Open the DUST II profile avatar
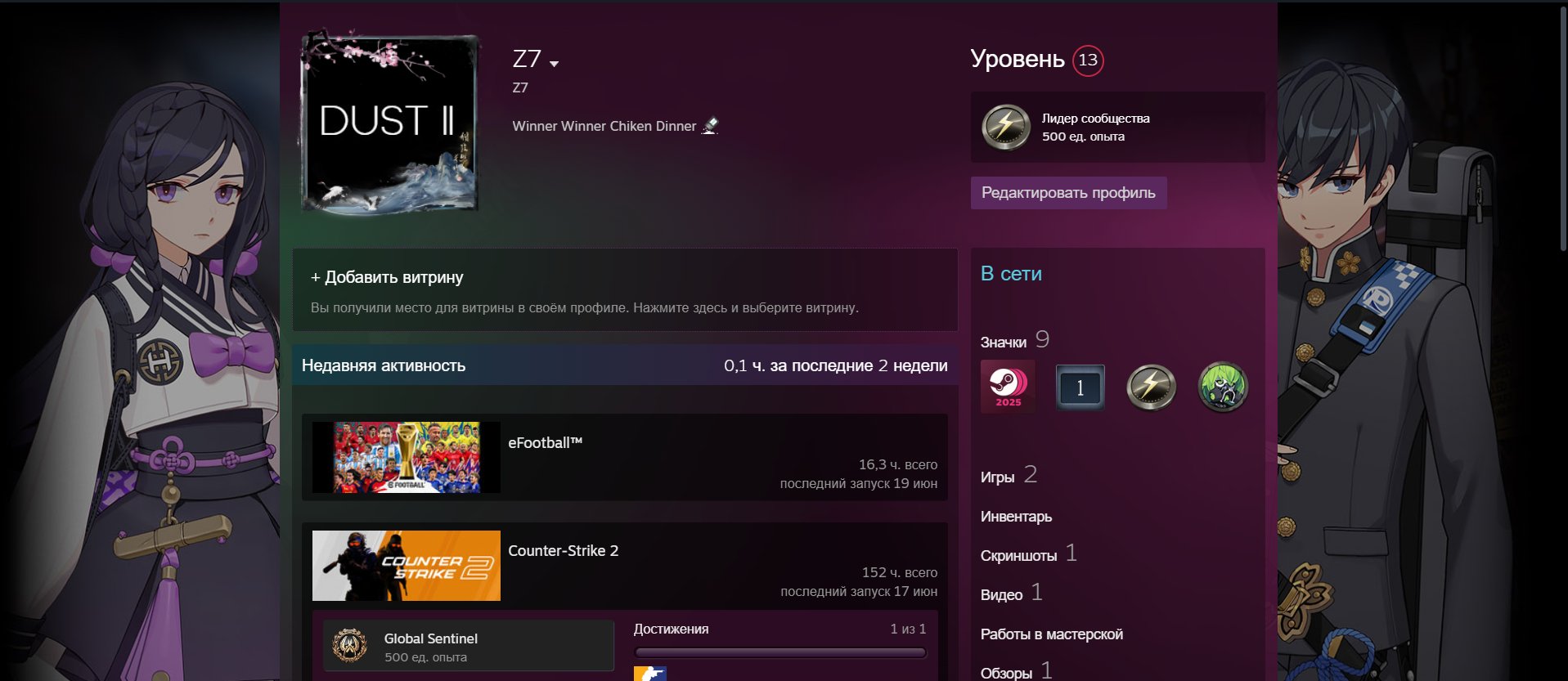 (x=390, y=124)
